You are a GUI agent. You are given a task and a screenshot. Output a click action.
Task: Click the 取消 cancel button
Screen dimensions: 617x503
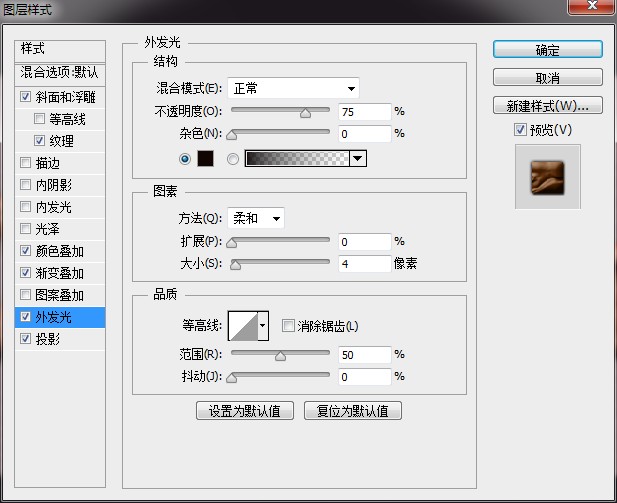548,78
